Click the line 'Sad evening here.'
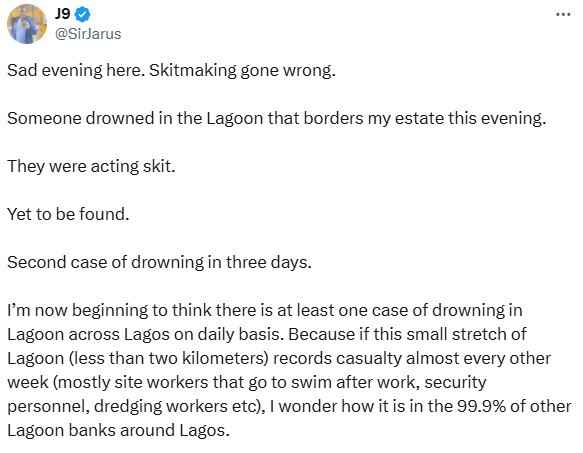Screen dimensions: 583x453 76,70
